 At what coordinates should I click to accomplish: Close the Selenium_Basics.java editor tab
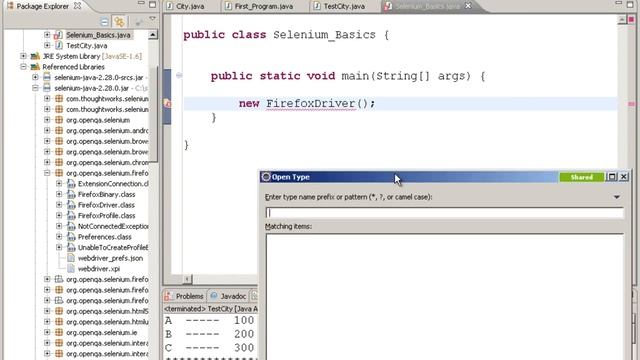(468, 6)
